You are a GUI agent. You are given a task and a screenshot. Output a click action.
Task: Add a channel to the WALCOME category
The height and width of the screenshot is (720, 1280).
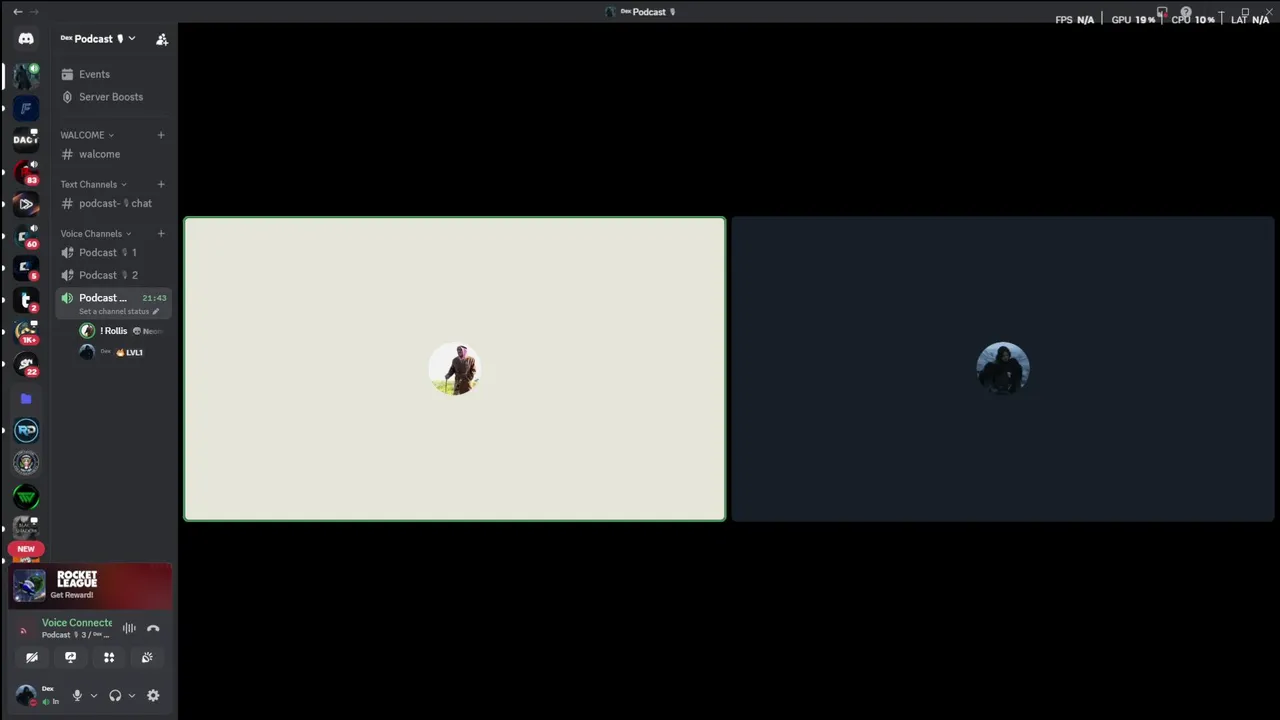161,135
